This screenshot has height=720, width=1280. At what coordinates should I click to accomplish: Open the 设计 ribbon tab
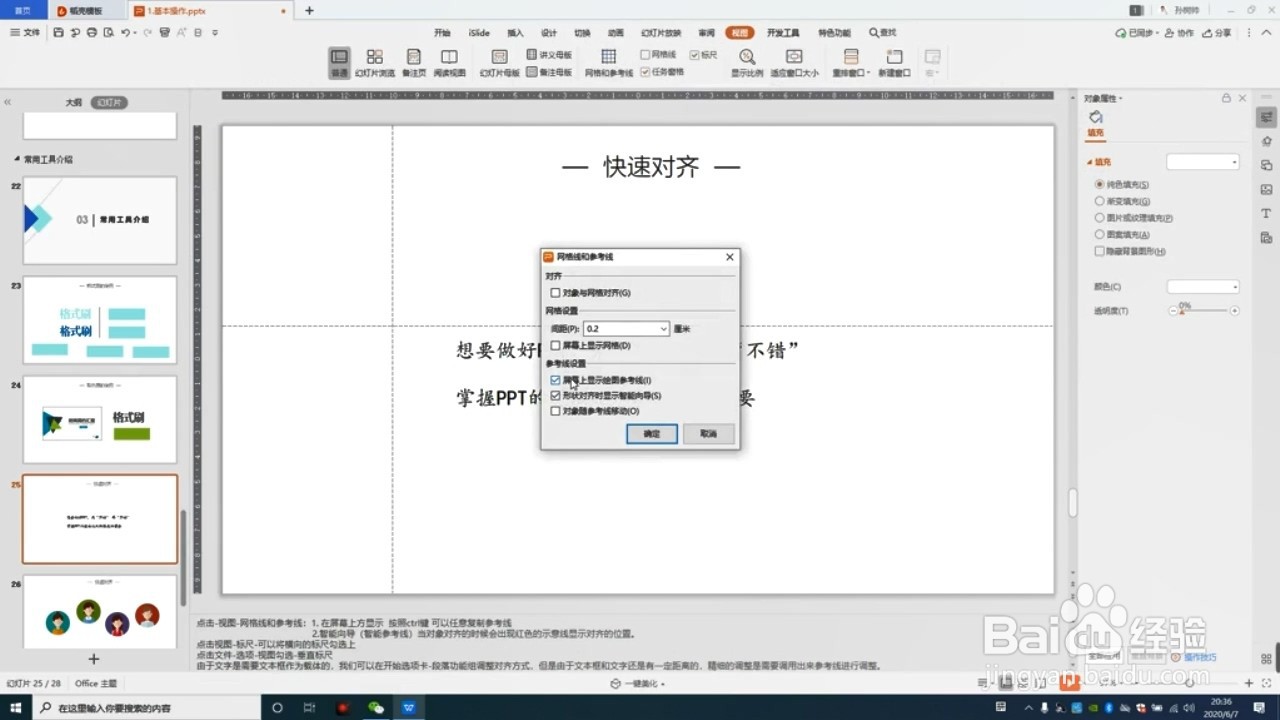[x=548, y=33]
